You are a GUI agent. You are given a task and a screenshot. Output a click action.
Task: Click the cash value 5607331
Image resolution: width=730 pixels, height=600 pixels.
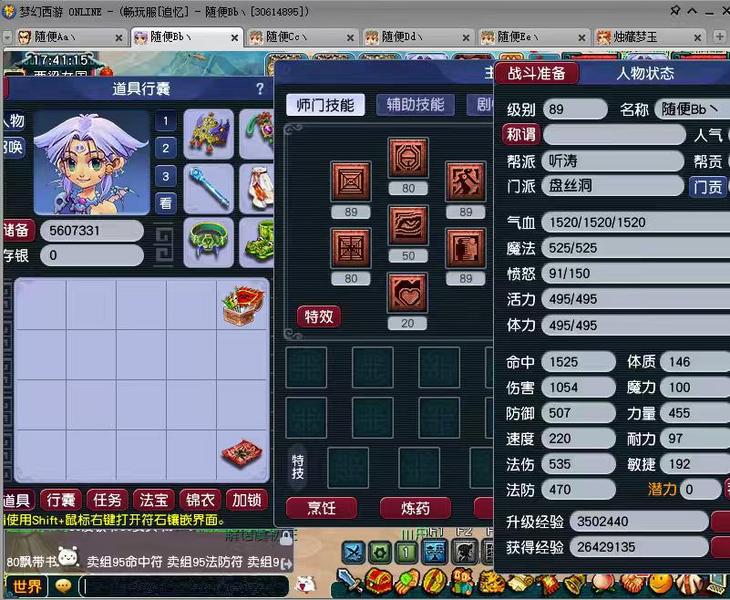[x=92, y=231]
